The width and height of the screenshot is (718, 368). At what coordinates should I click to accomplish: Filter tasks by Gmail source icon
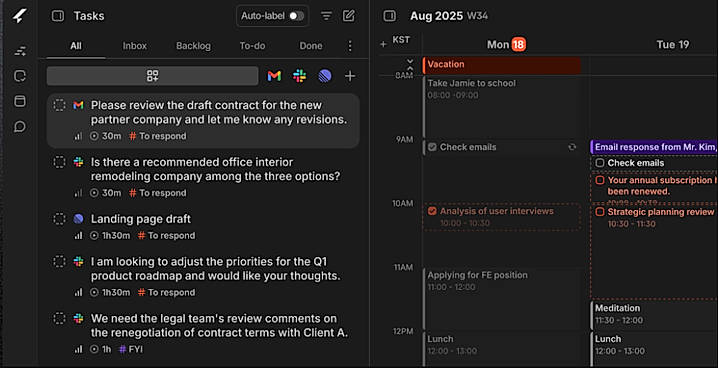pyautogui.click(x=274, y=76)
